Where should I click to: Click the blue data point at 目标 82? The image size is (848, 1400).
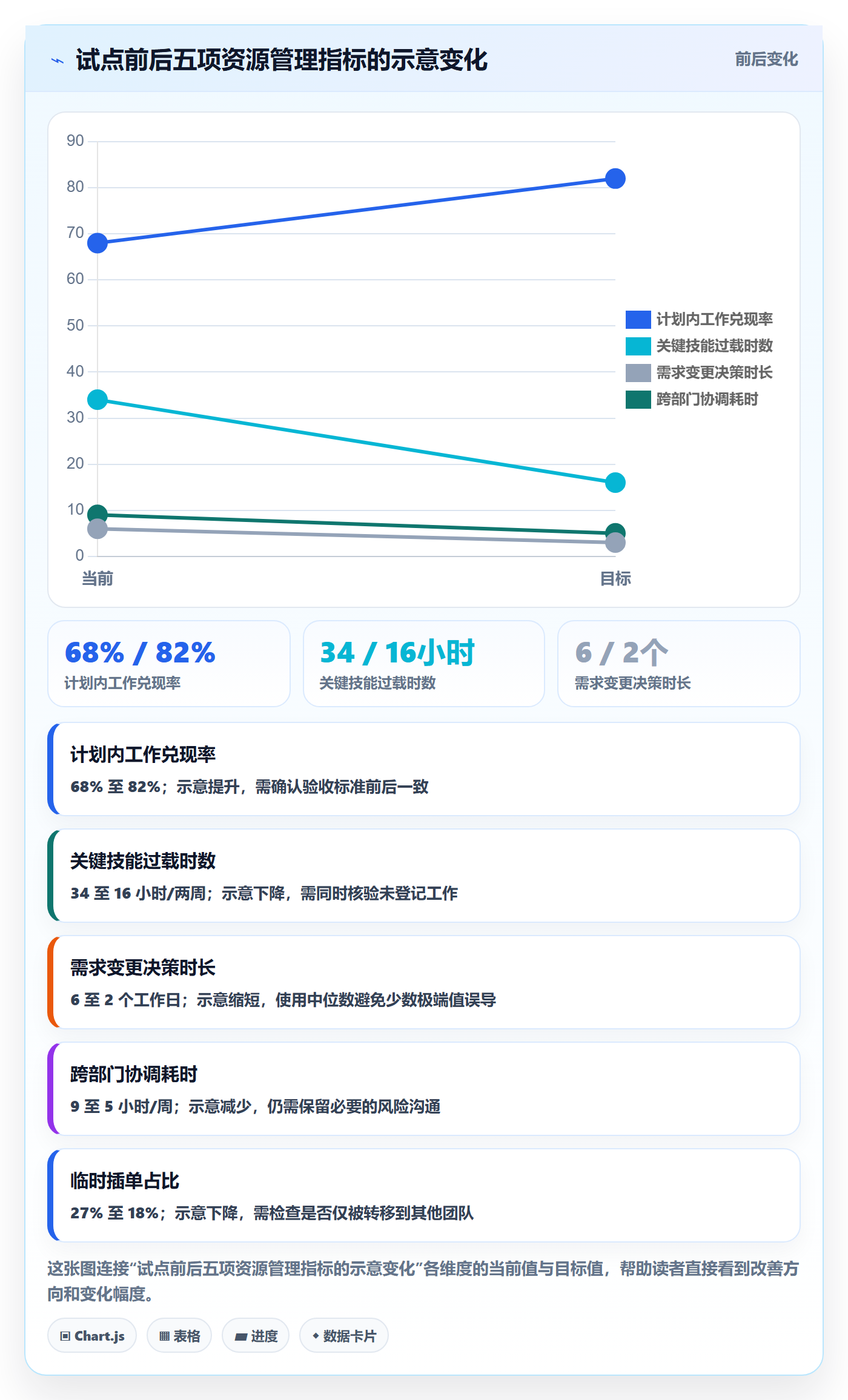click(x=615, y=179)
